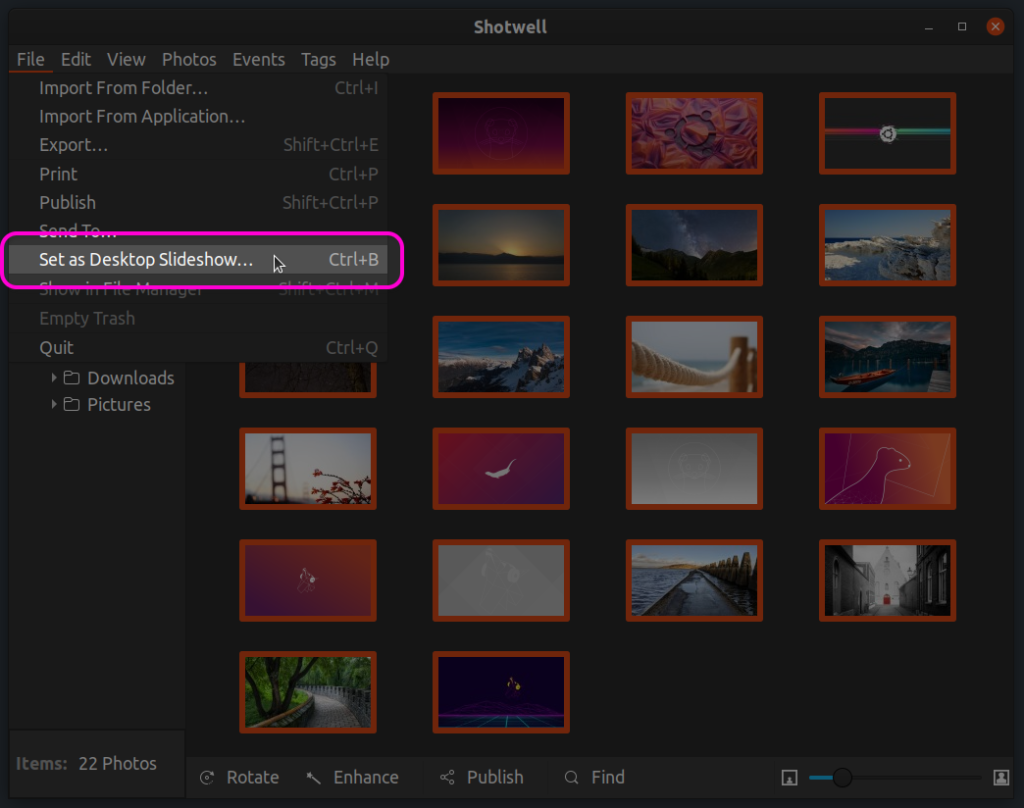Select the icy rocky shore thumbnail
The width and height of the screenshot is (1024, 808).
[x=888, y=245]
